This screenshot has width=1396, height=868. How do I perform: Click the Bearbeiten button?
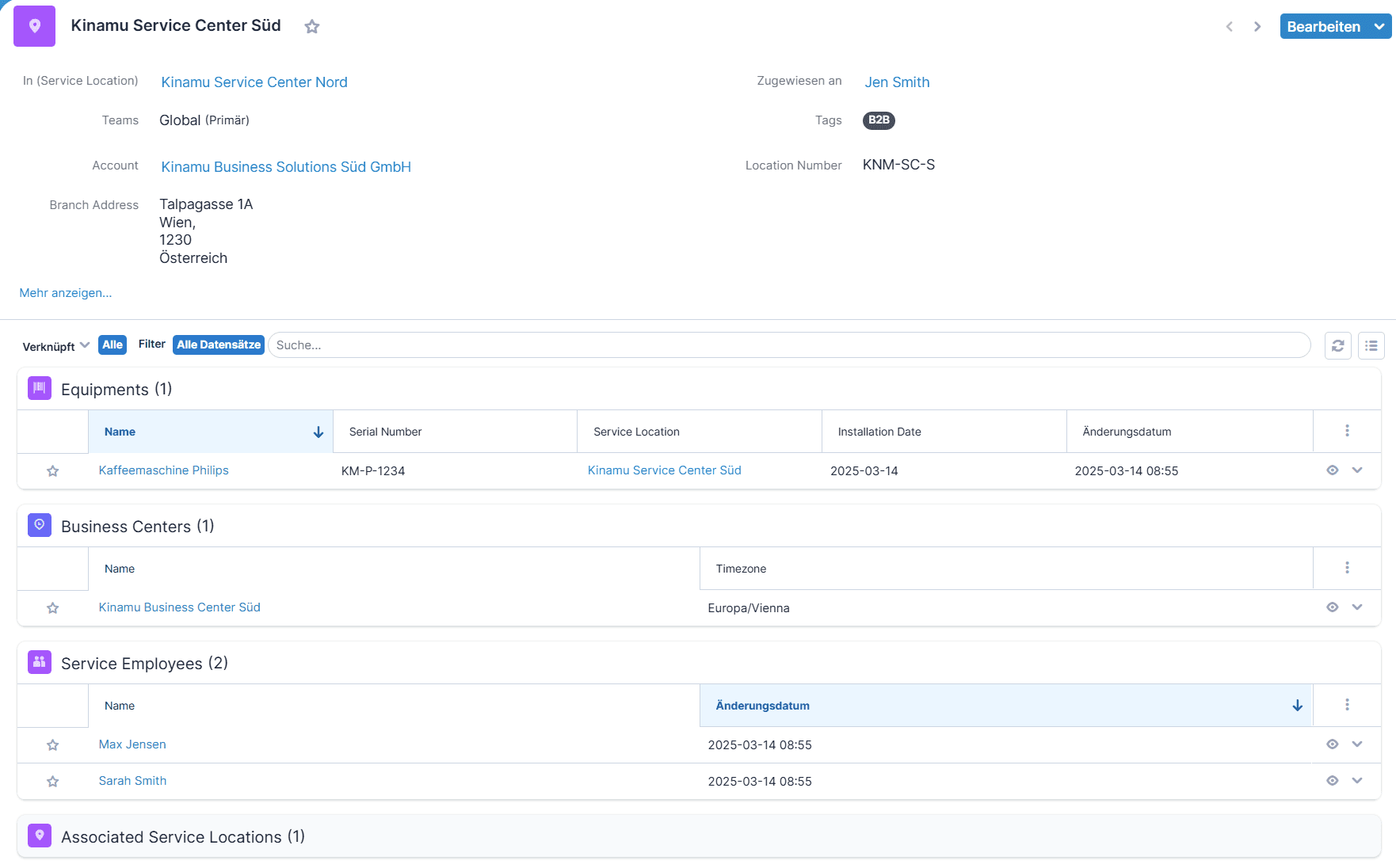[1323, 26]
